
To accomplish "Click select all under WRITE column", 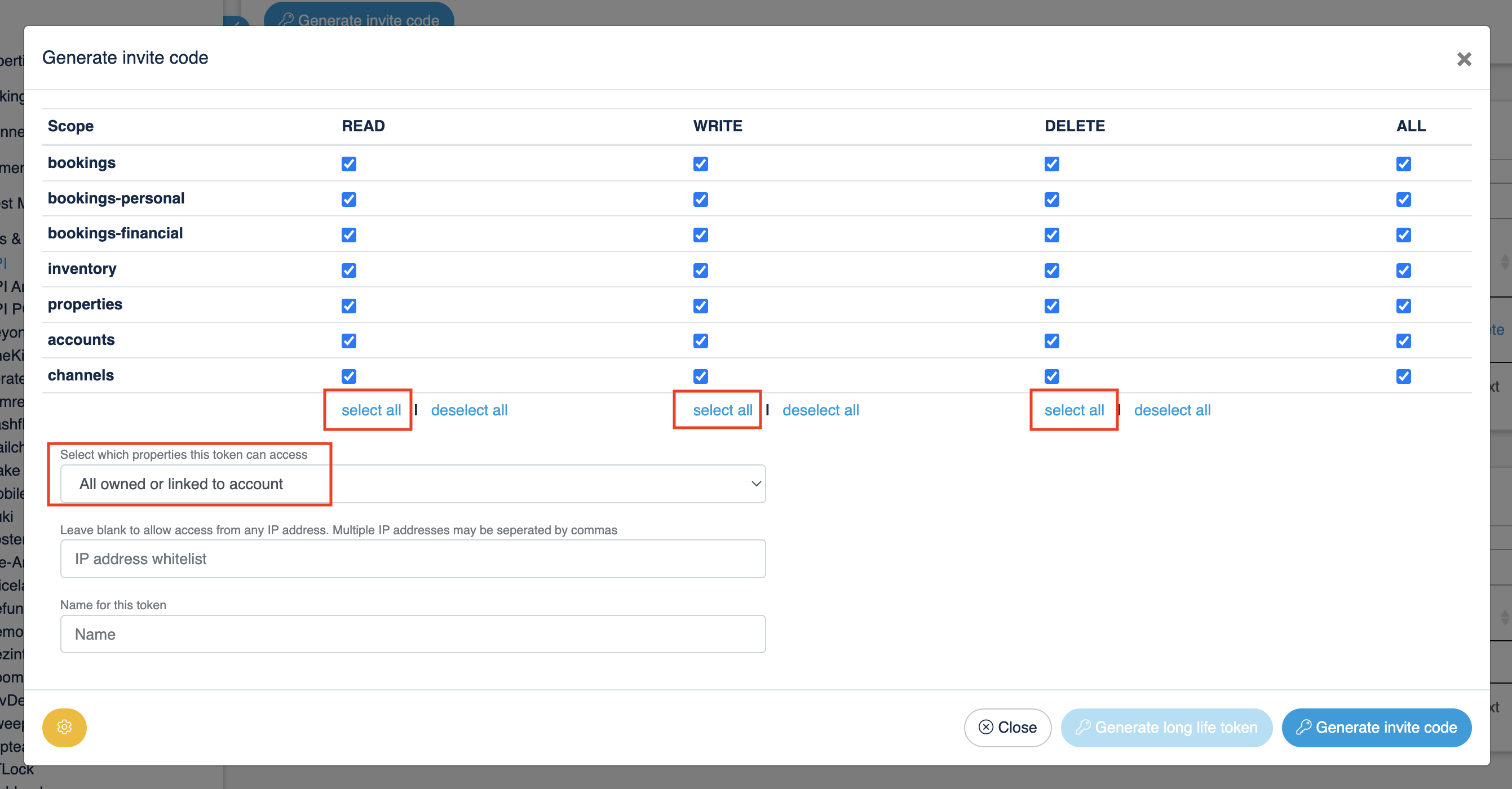I will tap(723, 410).
